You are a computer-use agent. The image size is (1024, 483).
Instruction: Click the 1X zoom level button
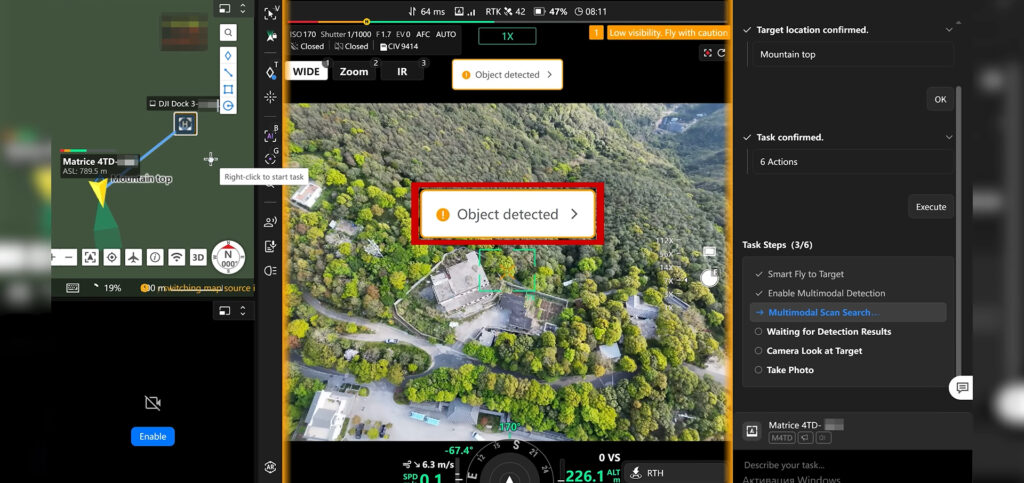click(x=507, y=37)
